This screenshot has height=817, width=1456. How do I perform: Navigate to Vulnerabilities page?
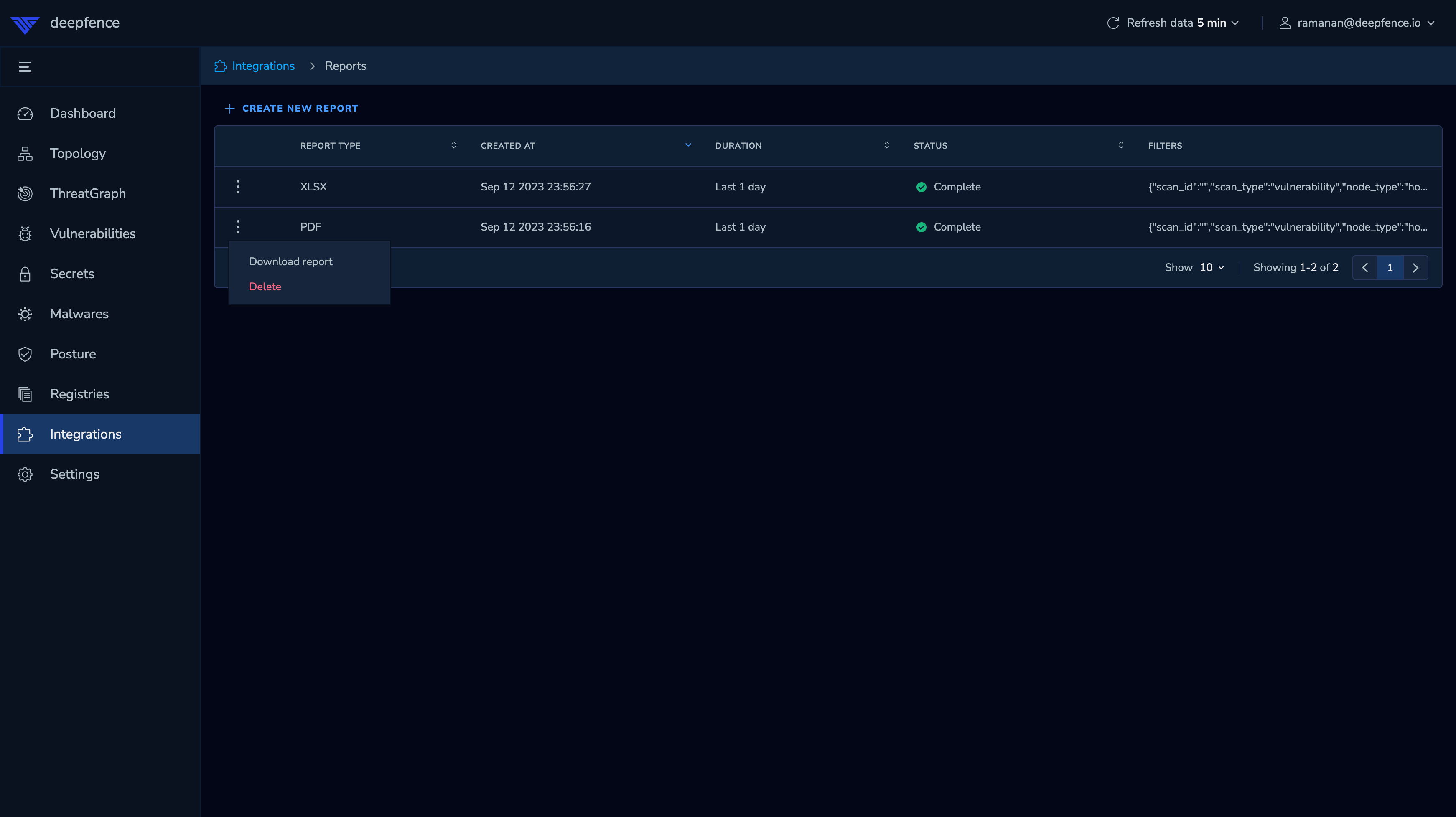point(93,234)
